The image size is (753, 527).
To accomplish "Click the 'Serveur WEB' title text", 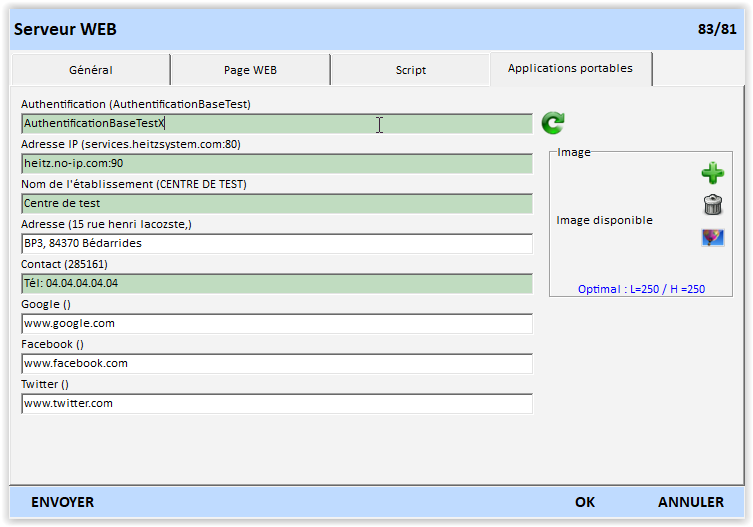I will coord(65,29).
